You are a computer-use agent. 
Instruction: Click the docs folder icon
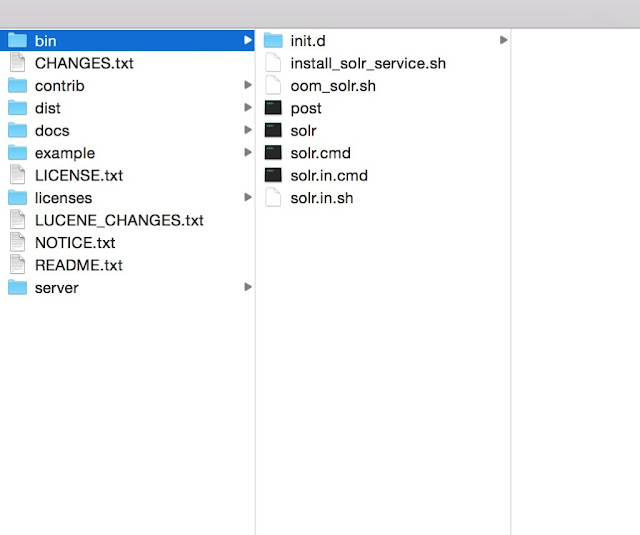pos(17,130)
